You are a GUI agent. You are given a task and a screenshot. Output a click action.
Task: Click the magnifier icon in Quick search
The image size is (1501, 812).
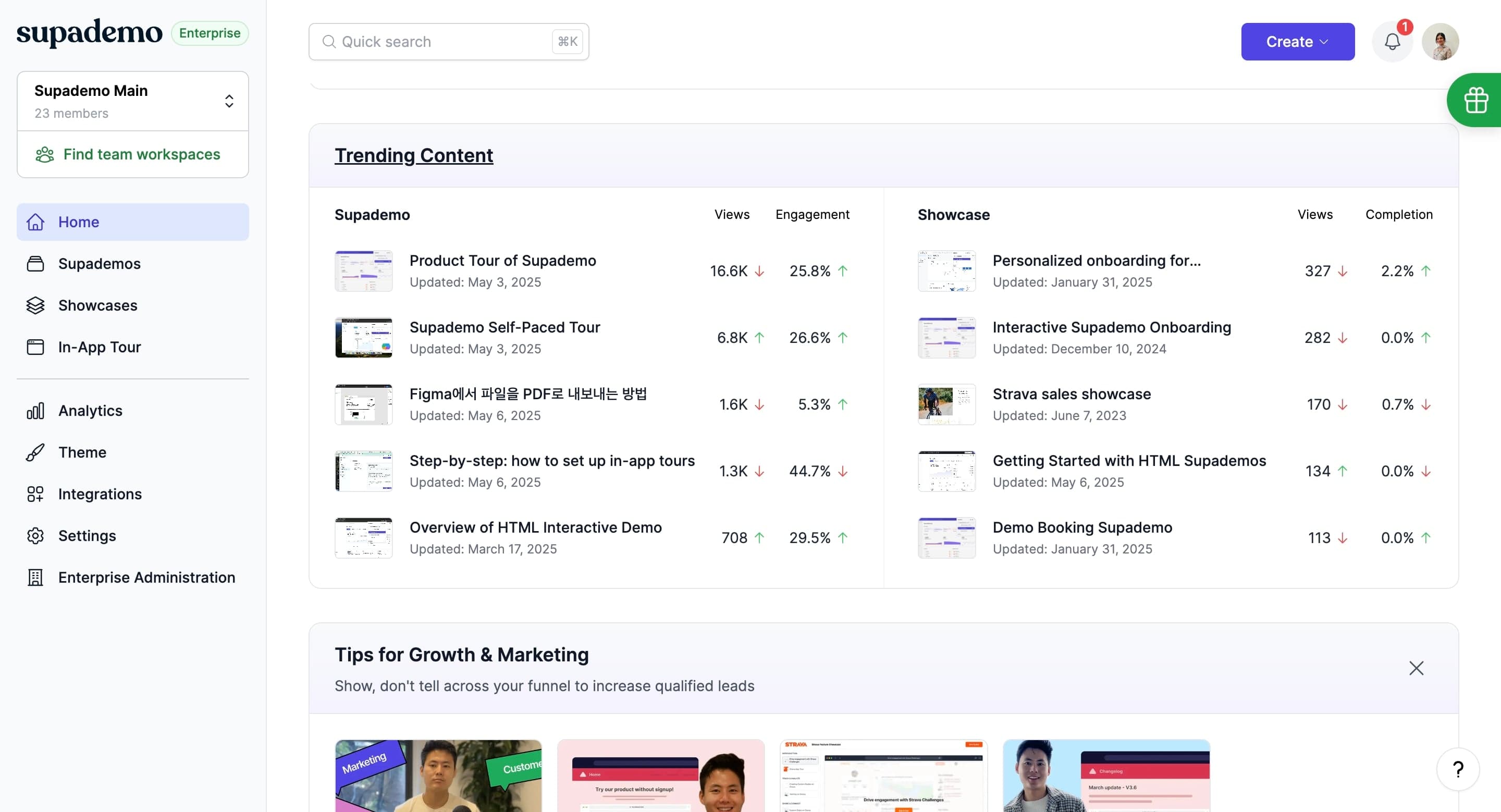pyautogui.click(x=329, y=41)
